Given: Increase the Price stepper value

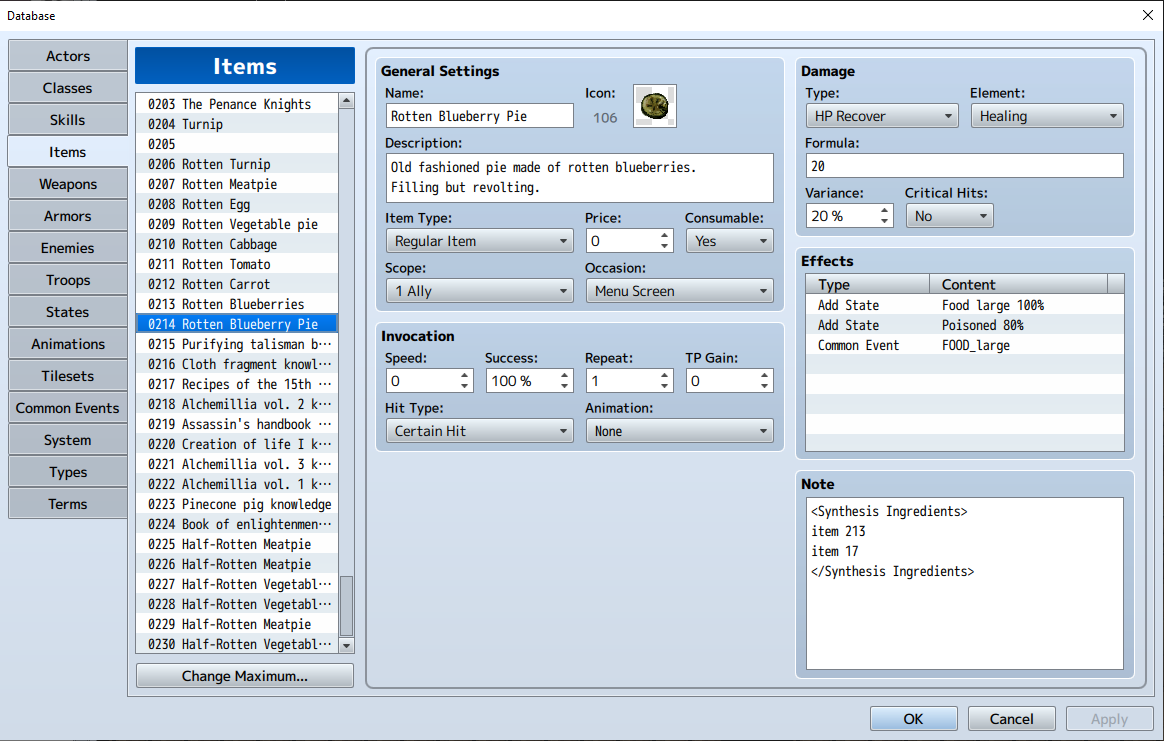Looking at the screenshot, I should pos(665,236).
